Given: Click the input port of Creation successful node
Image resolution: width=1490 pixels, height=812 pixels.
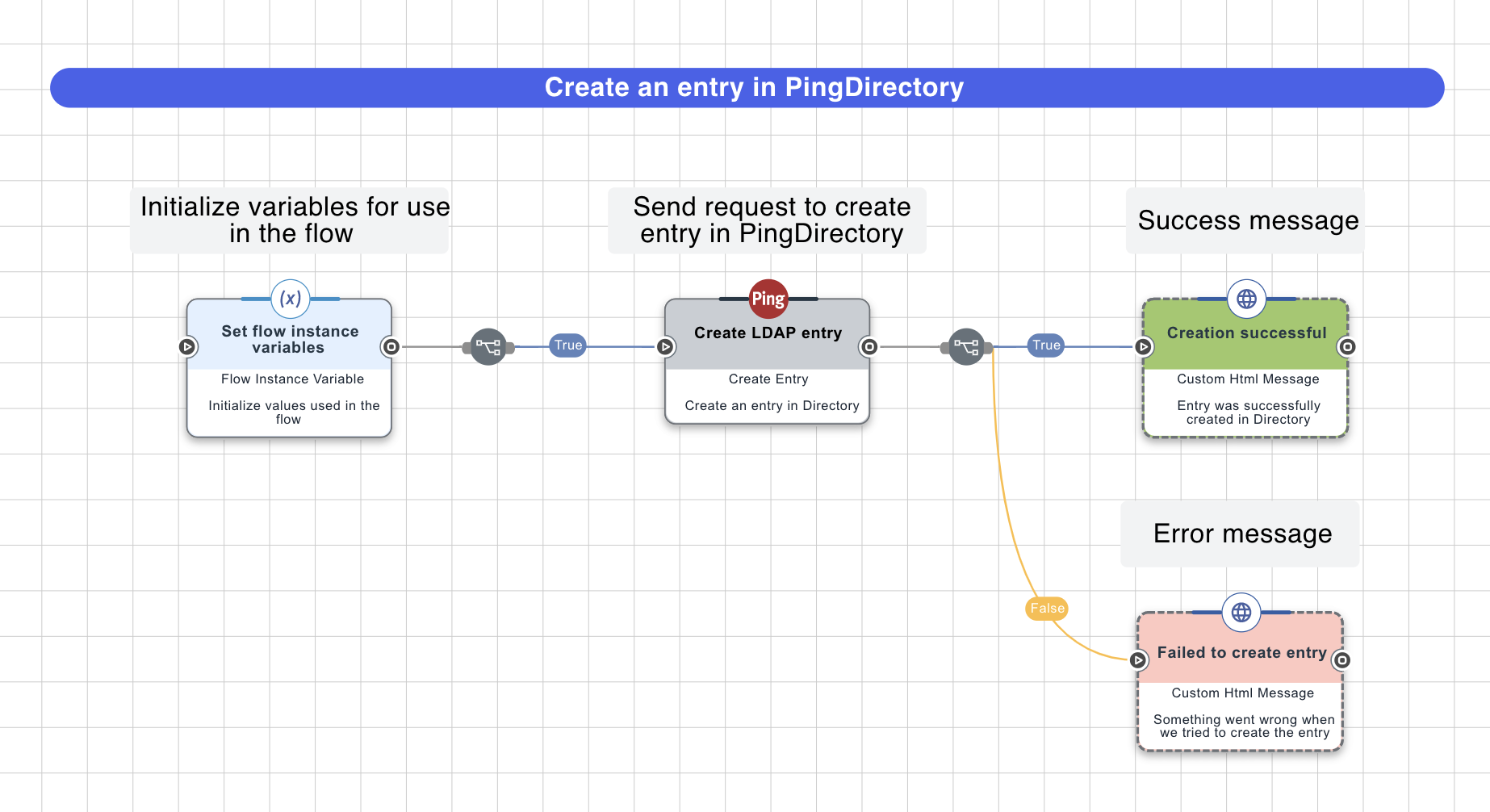Looking at the screenshot, I should (x=1144, y=347).
